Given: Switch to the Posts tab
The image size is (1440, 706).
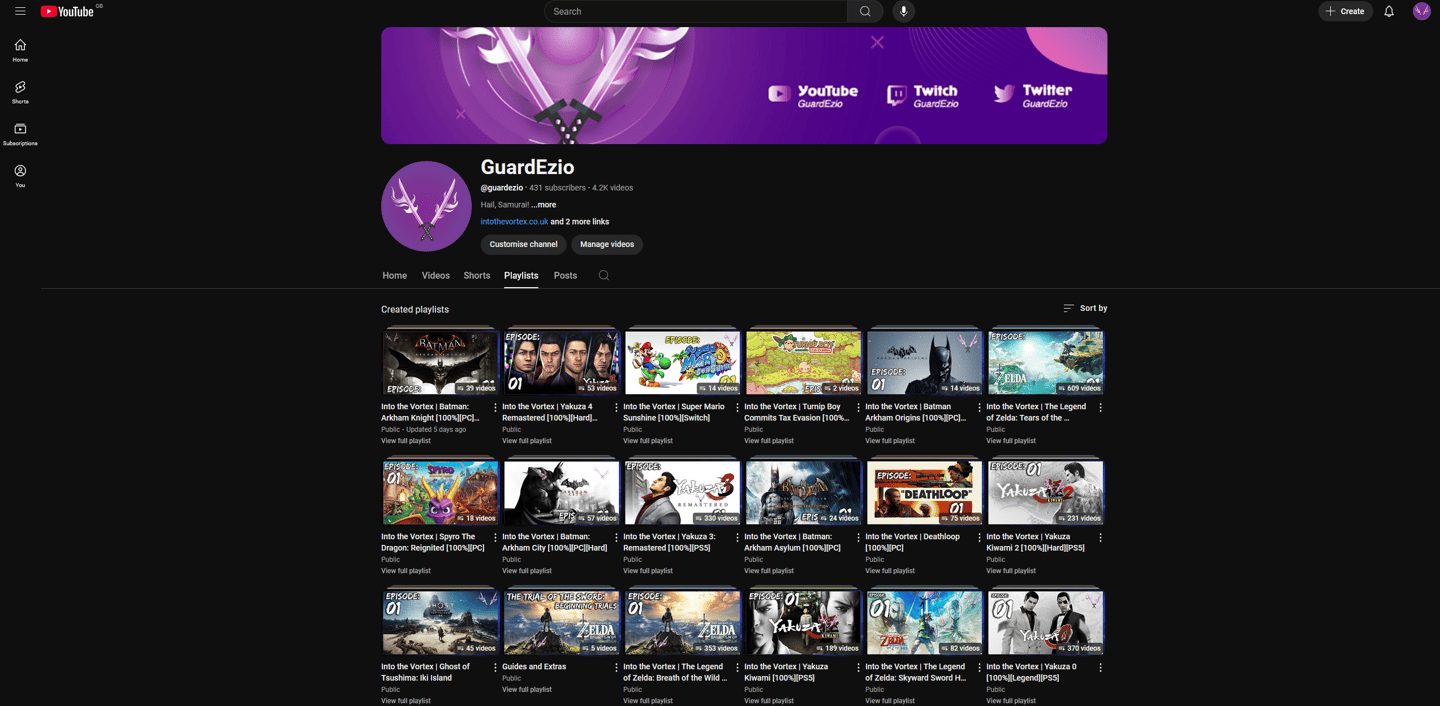Looking at the screenshot, I should pyautogui.click(x=565, y=275).
